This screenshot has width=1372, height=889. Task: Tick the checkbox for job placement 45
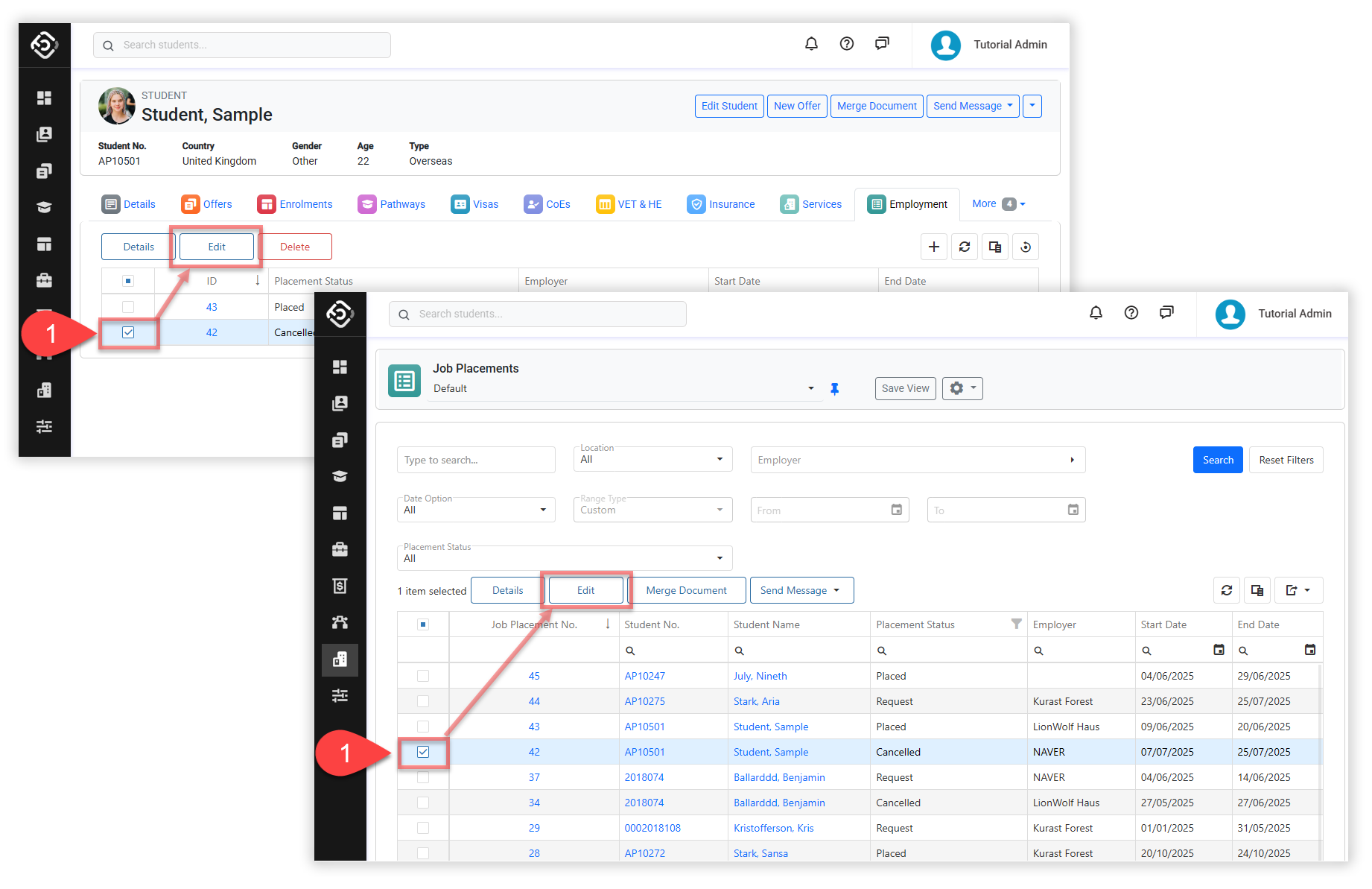[423, 676]
